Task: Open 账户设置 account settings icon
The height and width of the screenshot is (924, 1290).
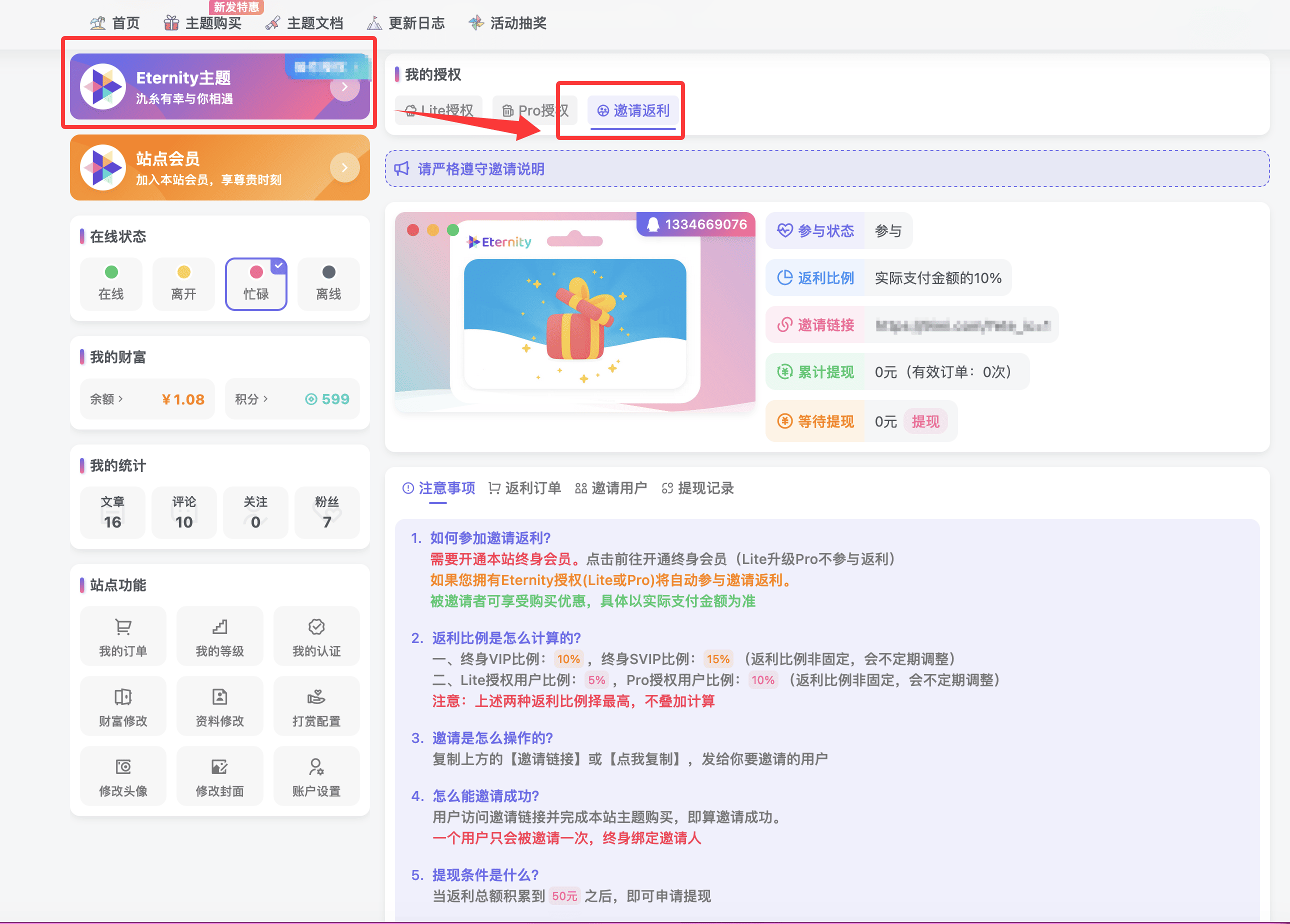Action: [x=316, y=766]
